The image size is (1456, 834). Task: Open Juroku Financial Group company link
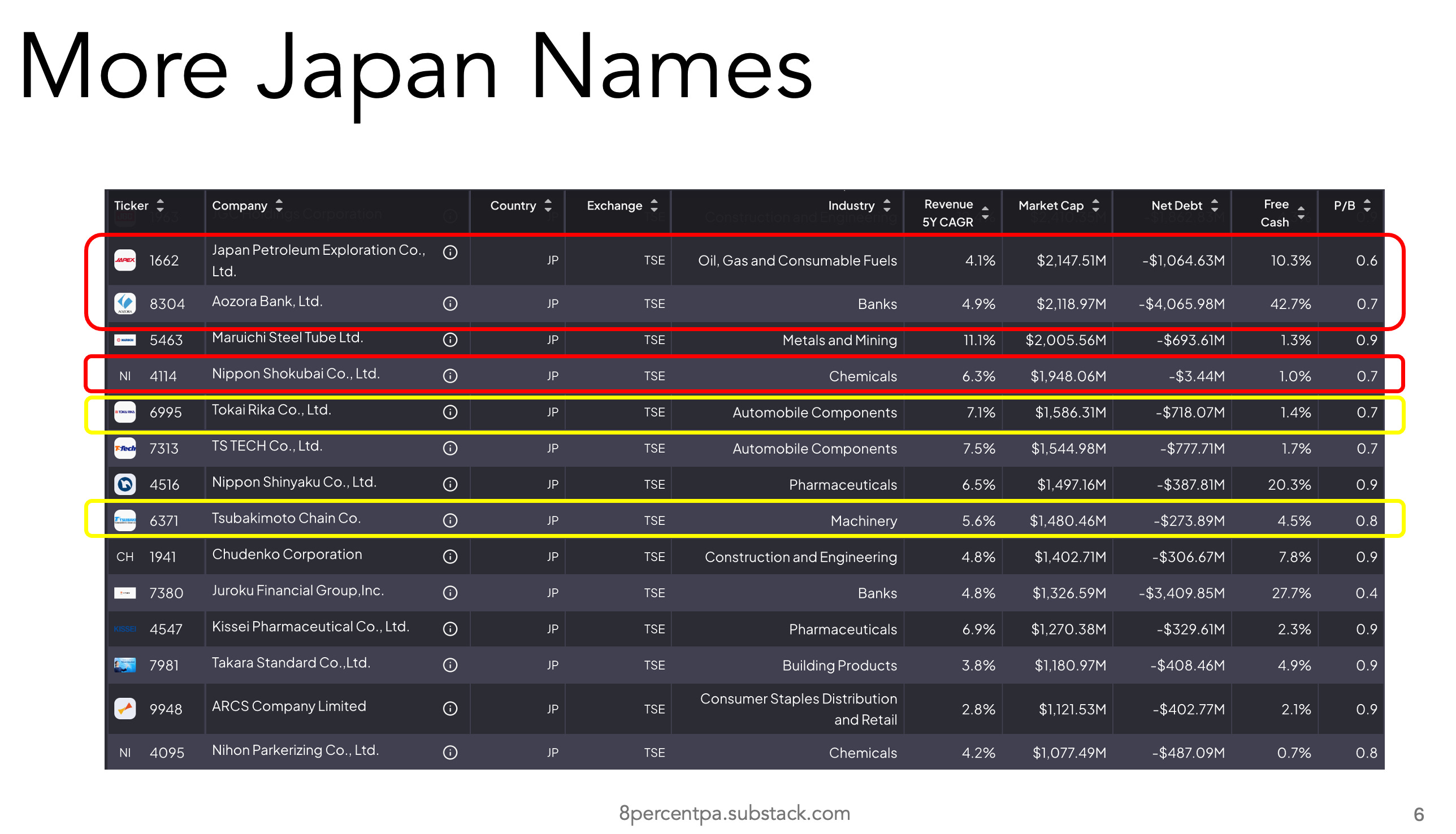click(x=297, y=590)
